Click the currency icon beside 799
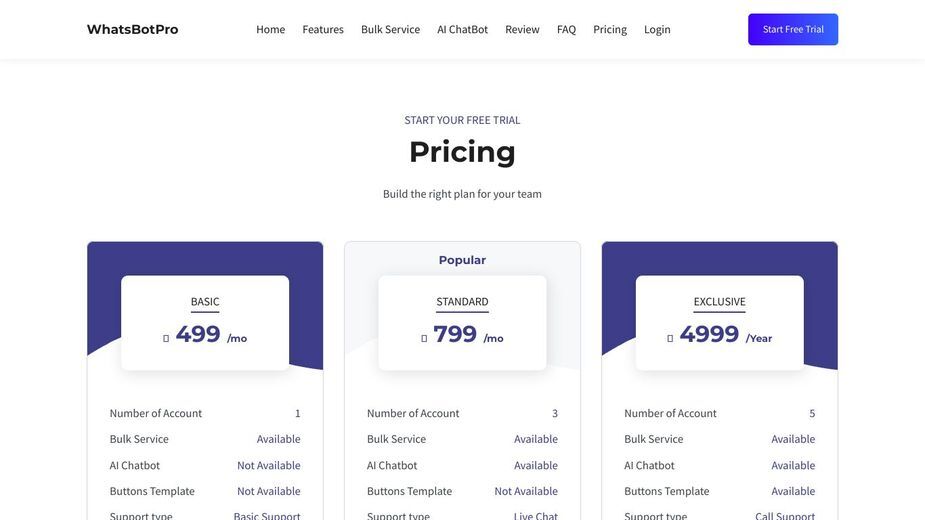 tap(424, 338)
